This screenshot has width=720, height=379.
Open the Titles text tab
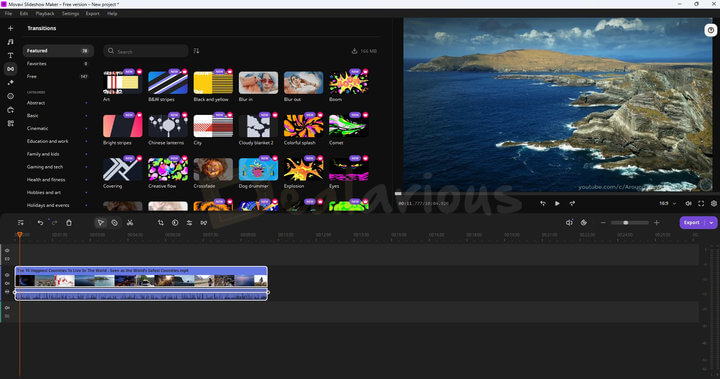[x=11, y=56]
